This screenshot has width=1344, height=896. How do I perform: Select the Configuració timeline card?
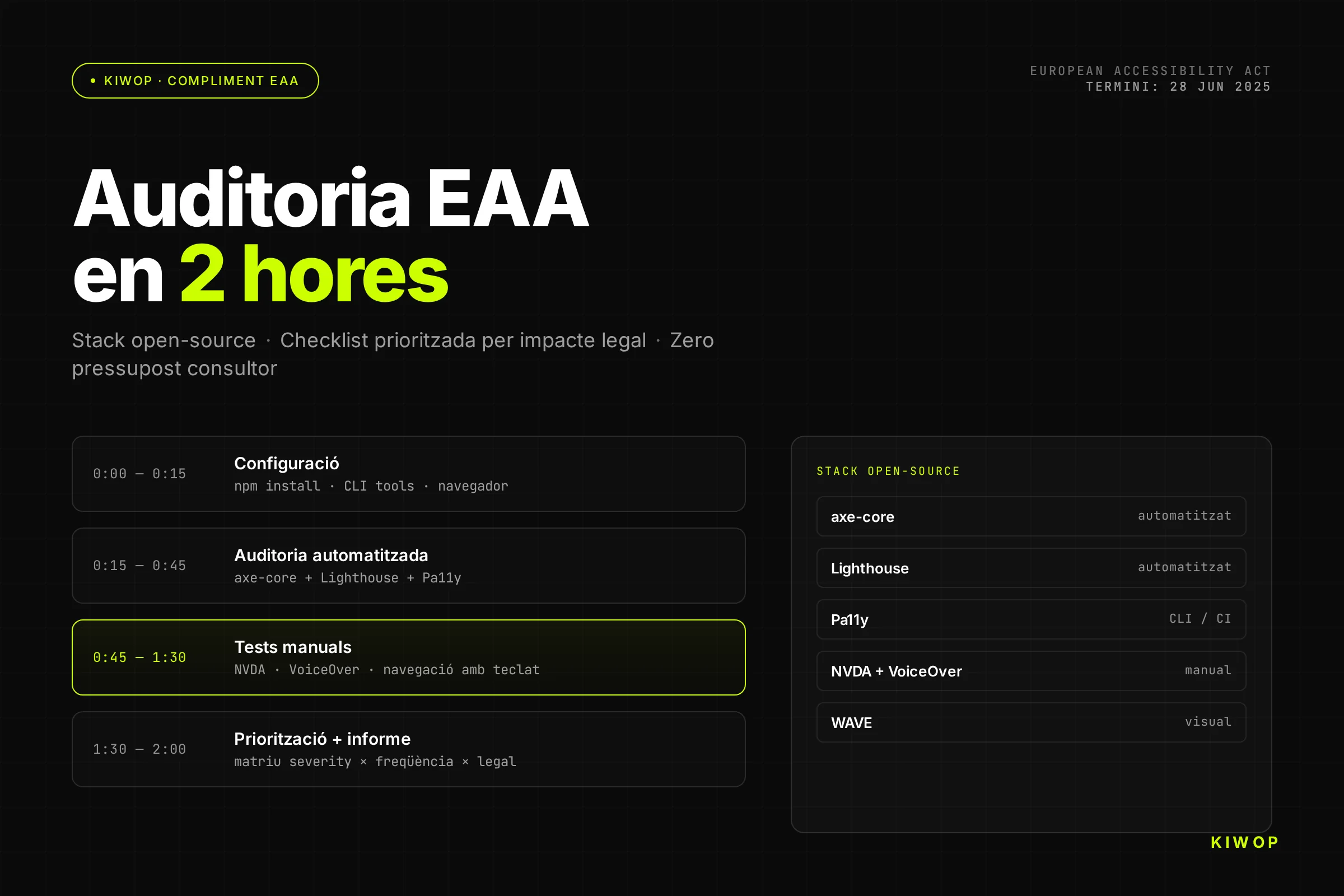409,474
